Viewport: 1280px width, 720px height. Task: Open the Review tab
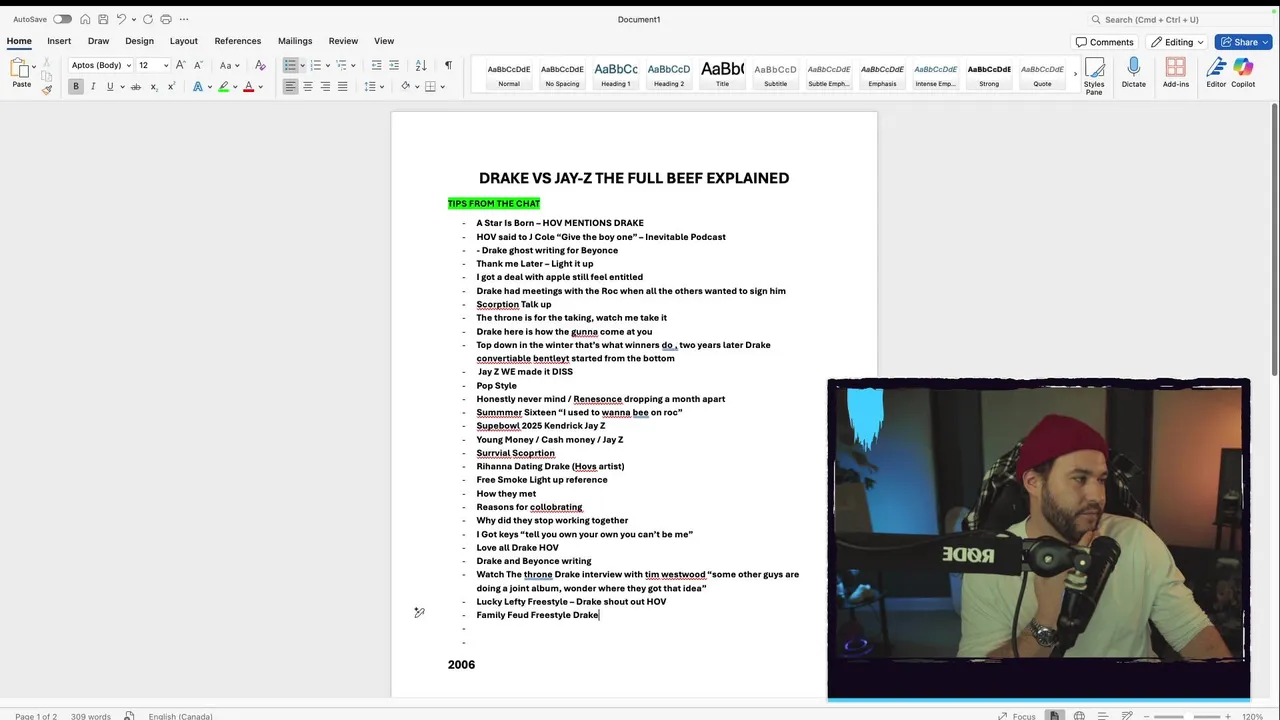(x=343, y=41)
